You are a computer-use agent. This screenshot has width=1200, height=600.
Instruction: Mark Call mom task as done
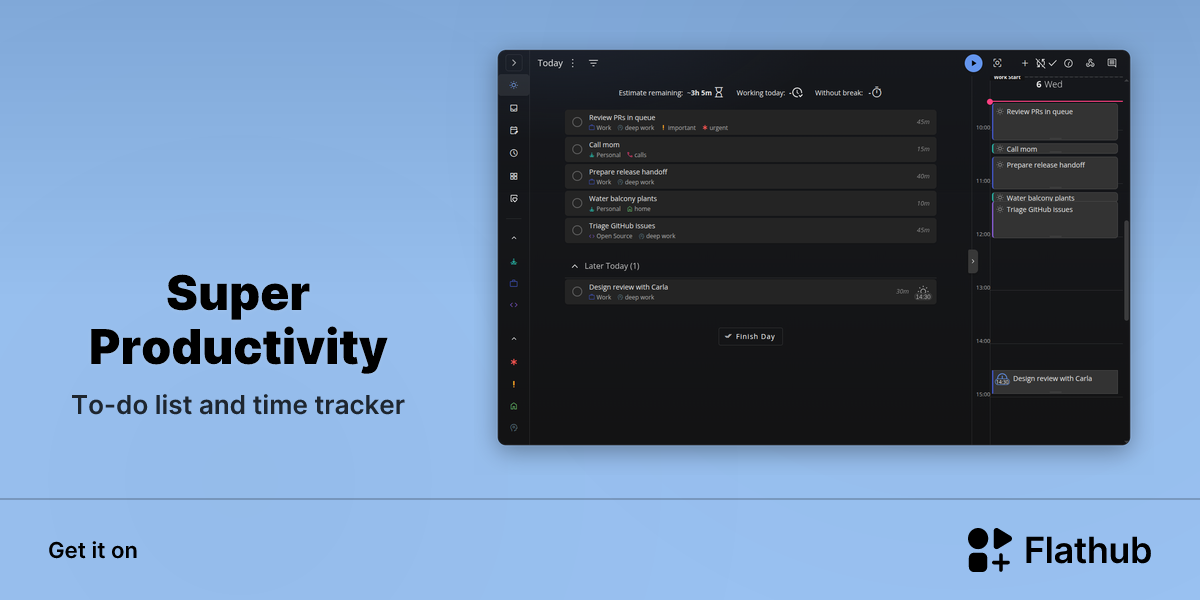click(577, 149)
